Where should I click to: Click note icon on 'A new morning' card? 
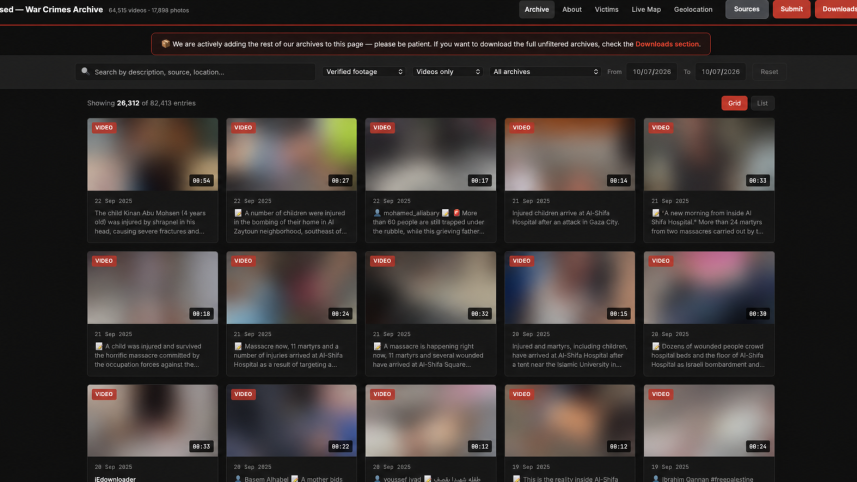click(655, 213)
